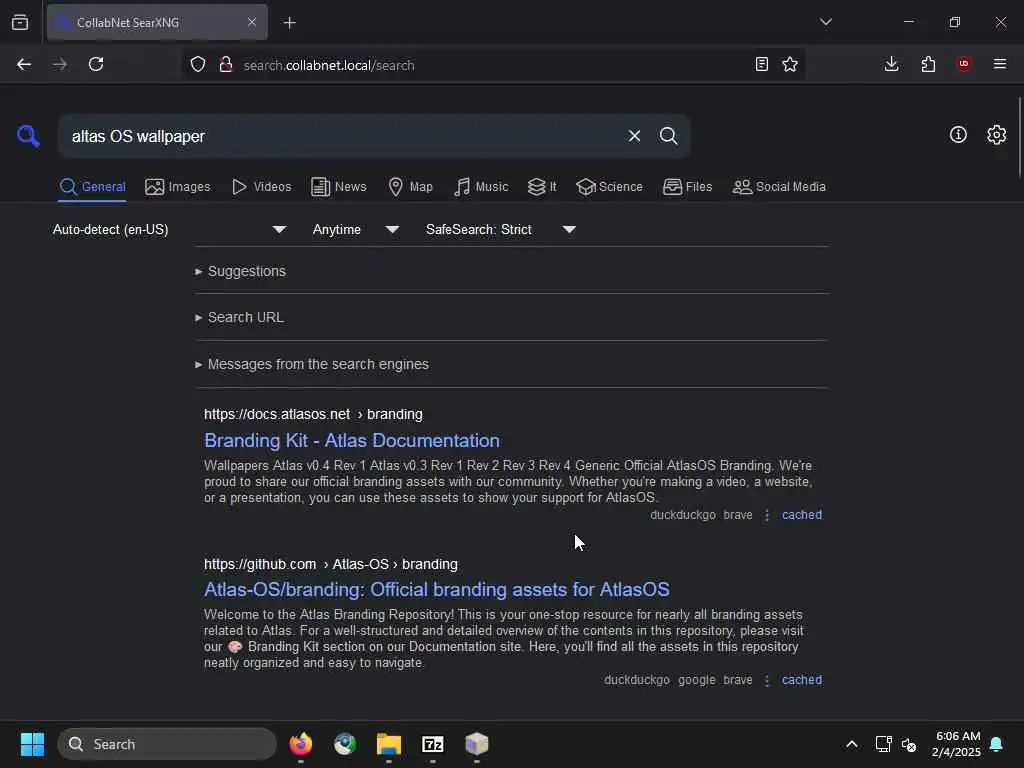Launch Firefox from the taskbar
This screenshot has height=768, width=1024.
point(300,744)
